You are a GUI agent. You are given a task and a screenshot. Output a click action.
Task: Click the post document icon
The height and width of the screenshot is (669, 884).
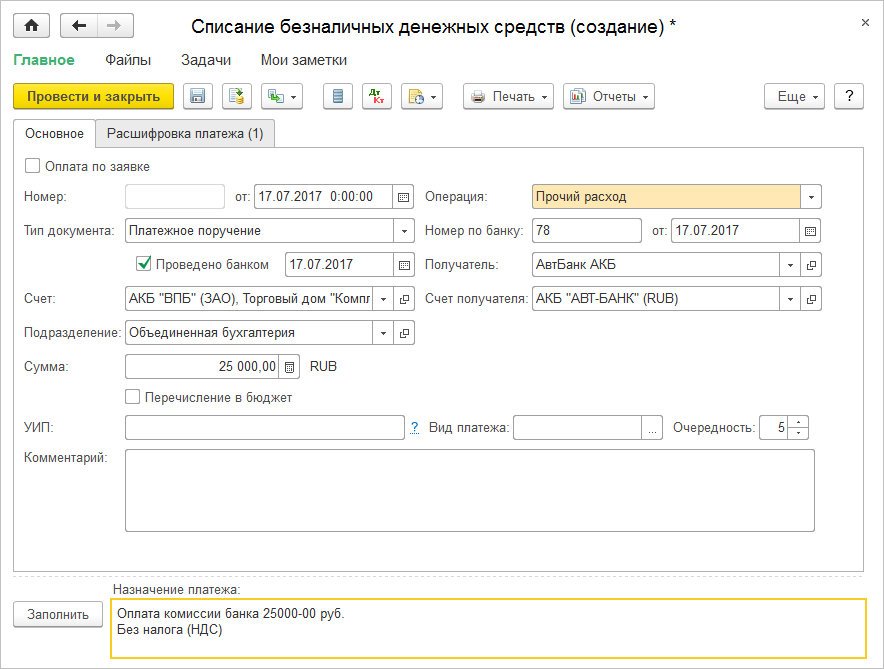point(237,96)
